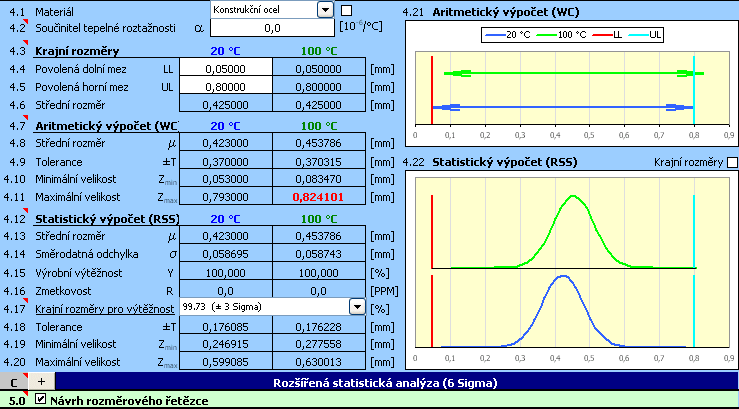This screenshot has height=409, width=739.
Task: Select the Konstrukční ocel material combo box
Action: click(272, 9)
